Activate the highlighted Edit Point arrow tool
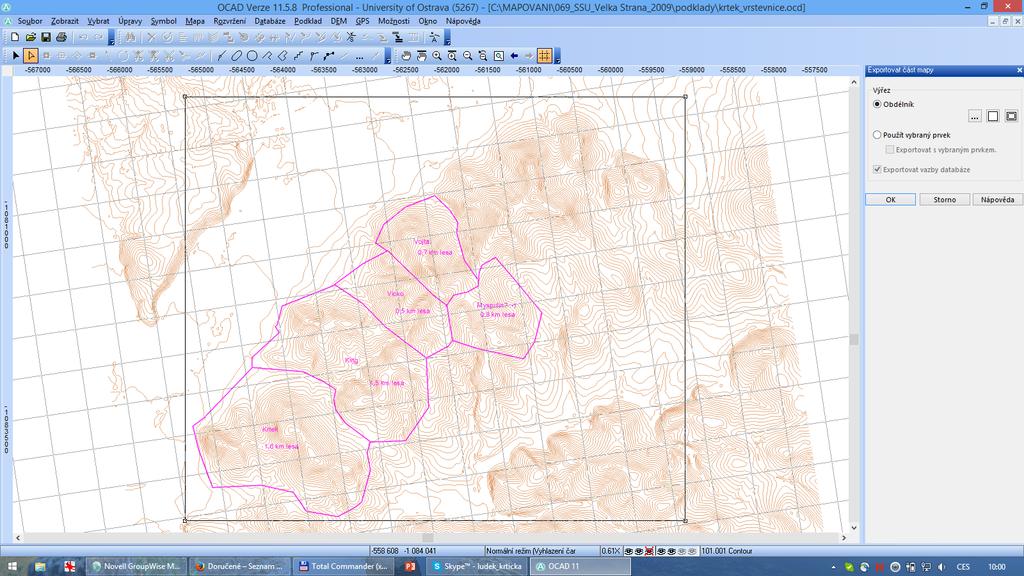Image resolution: width=1024 pixels, height=576 pixels. [x=31, y=56]
